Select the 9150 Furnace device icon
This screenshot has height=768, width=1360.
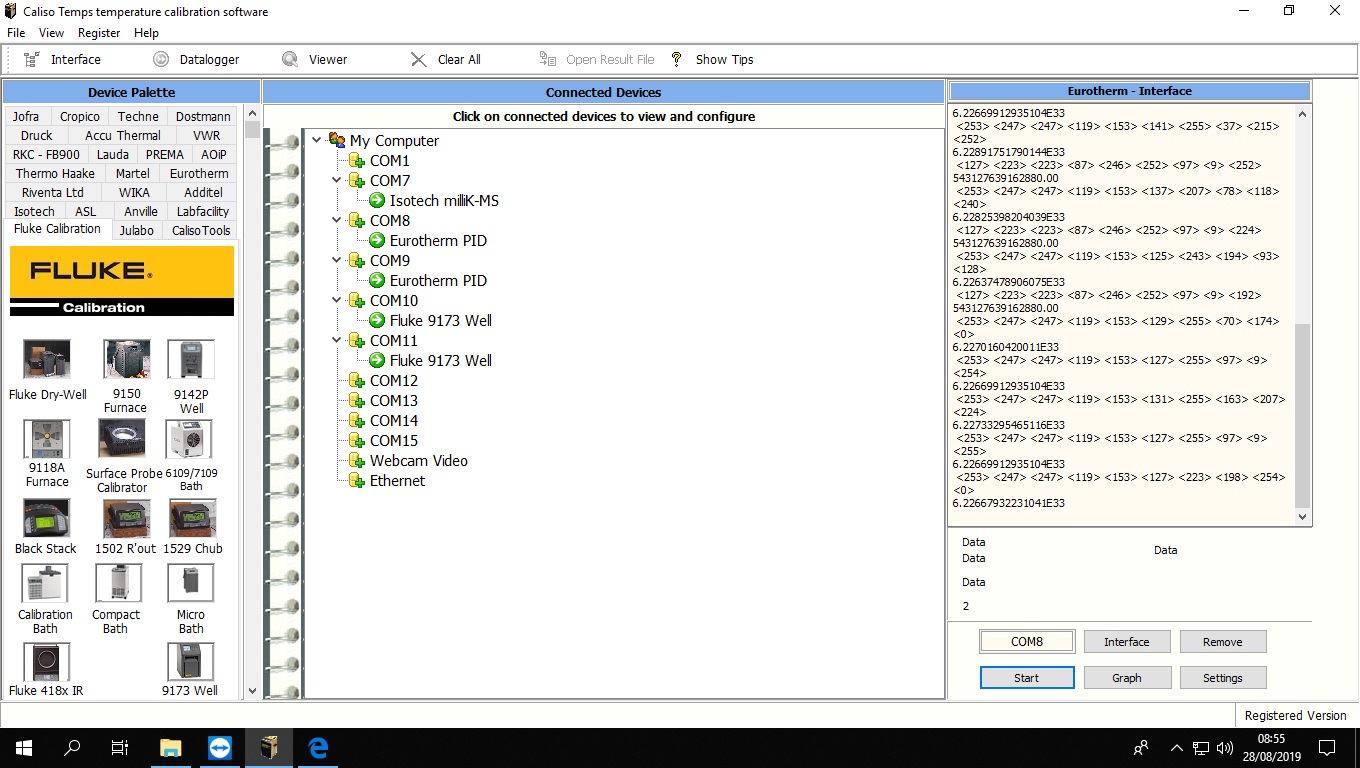[x=126, y=359]
